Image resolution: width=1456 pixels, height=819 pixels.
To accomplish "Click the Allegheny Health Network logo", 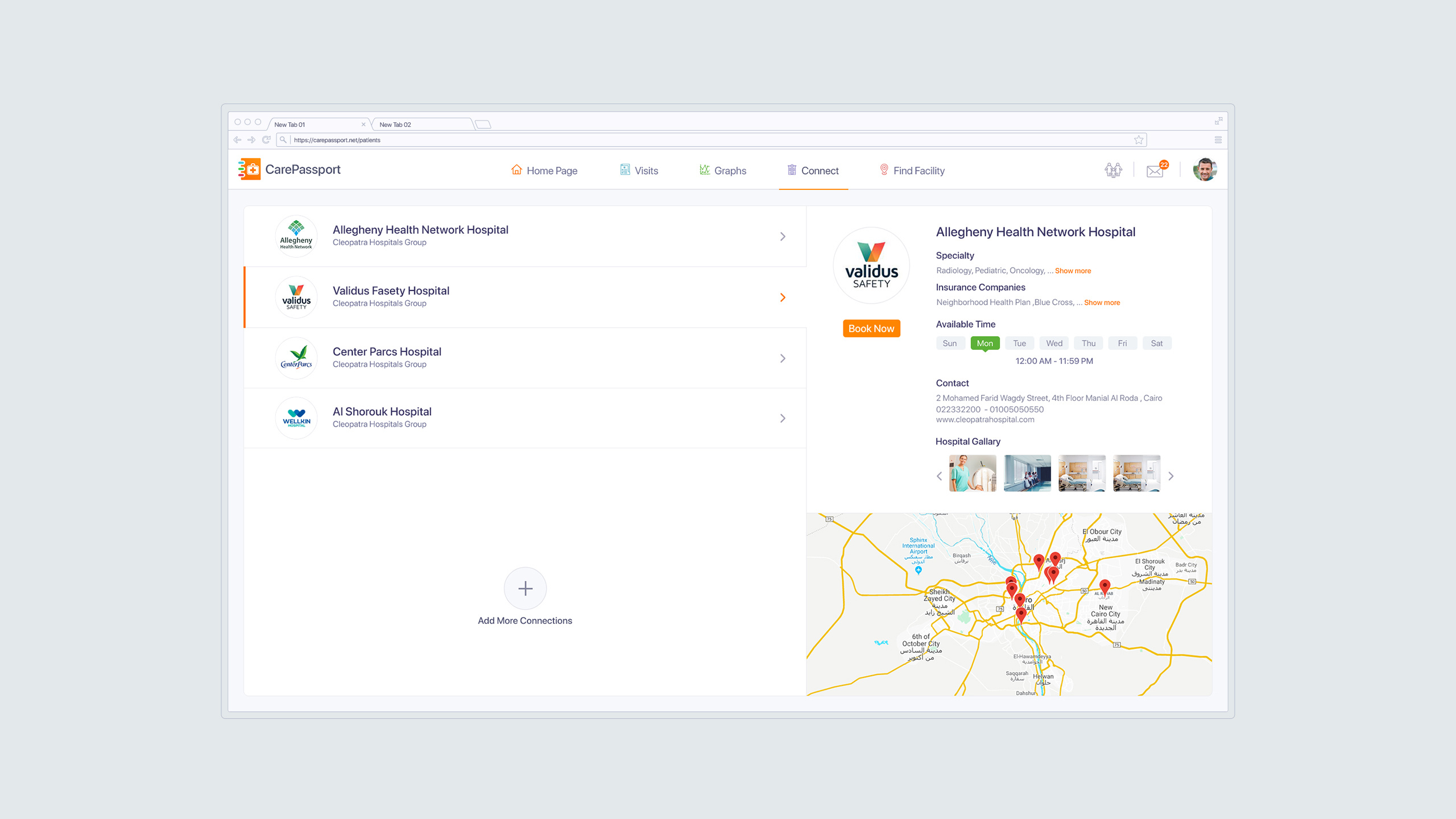I will (x=296, y=236).
